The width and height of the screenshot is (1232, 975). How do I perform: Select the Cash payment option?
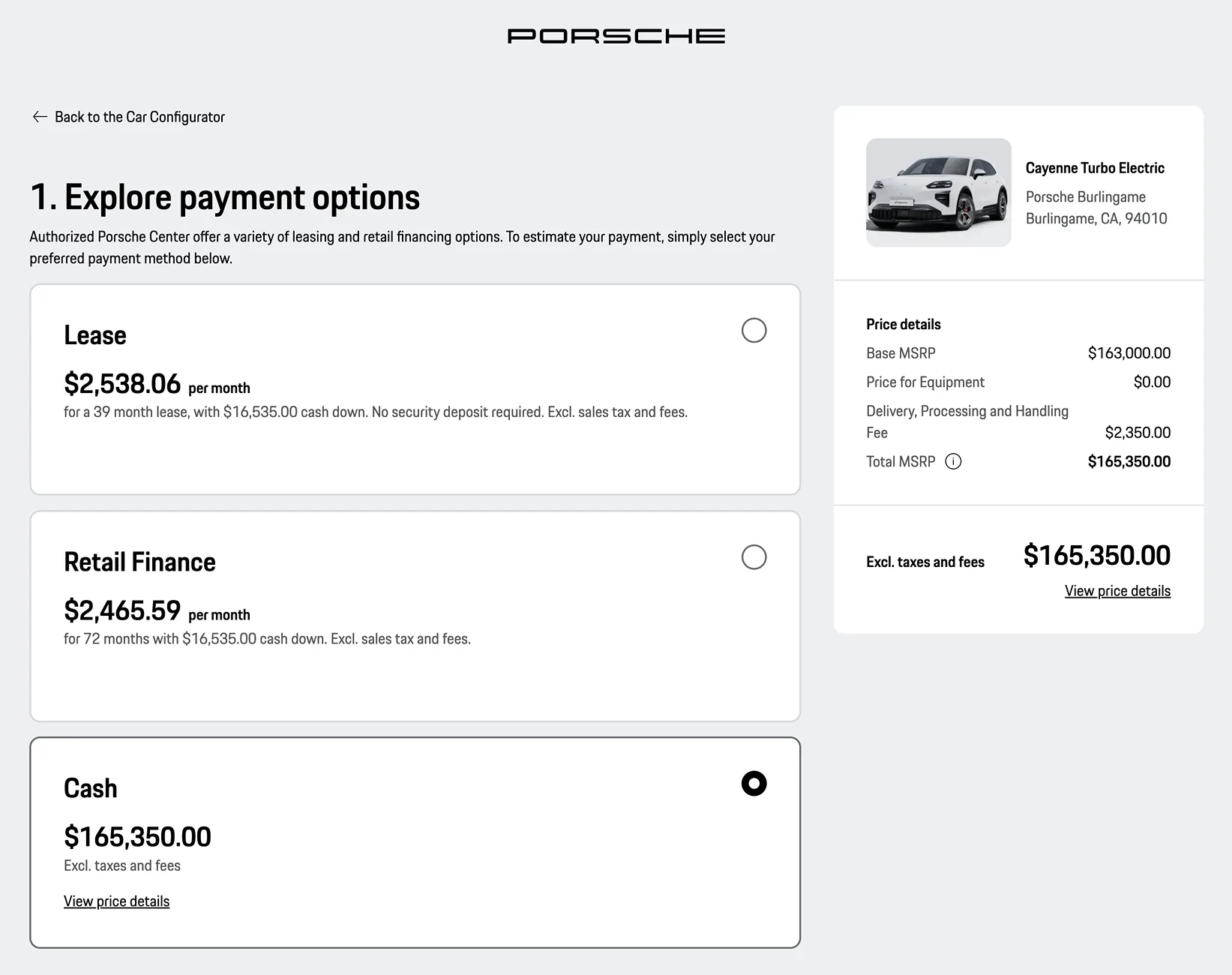click(754, 783)
